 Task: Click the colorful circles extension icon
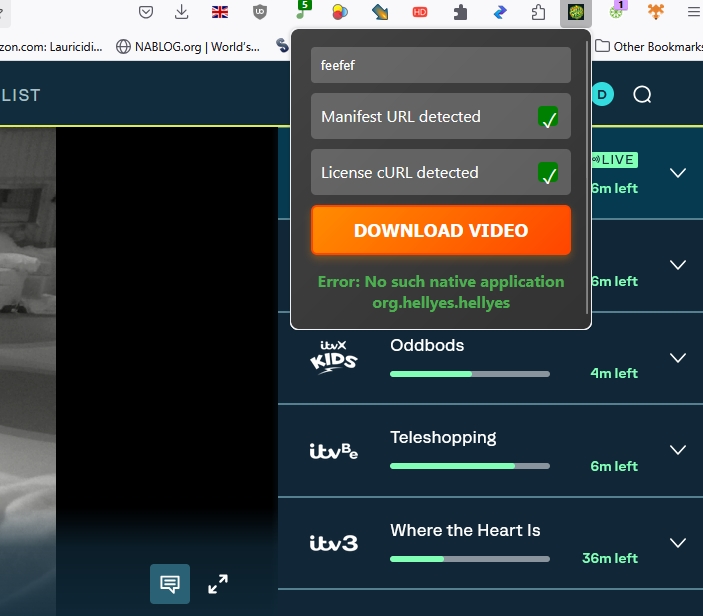click(x=339, y=12)
